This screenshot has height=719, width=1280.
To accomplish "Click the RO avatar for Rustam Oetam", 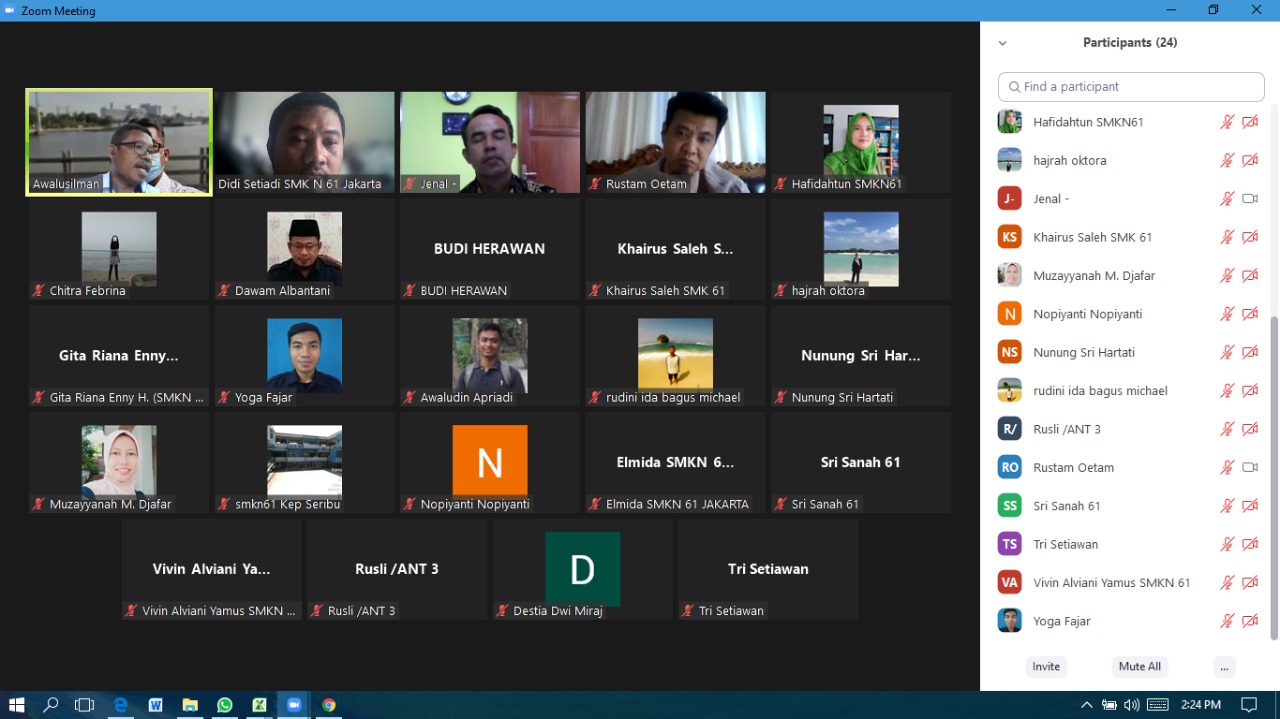I will point(1010,467).
